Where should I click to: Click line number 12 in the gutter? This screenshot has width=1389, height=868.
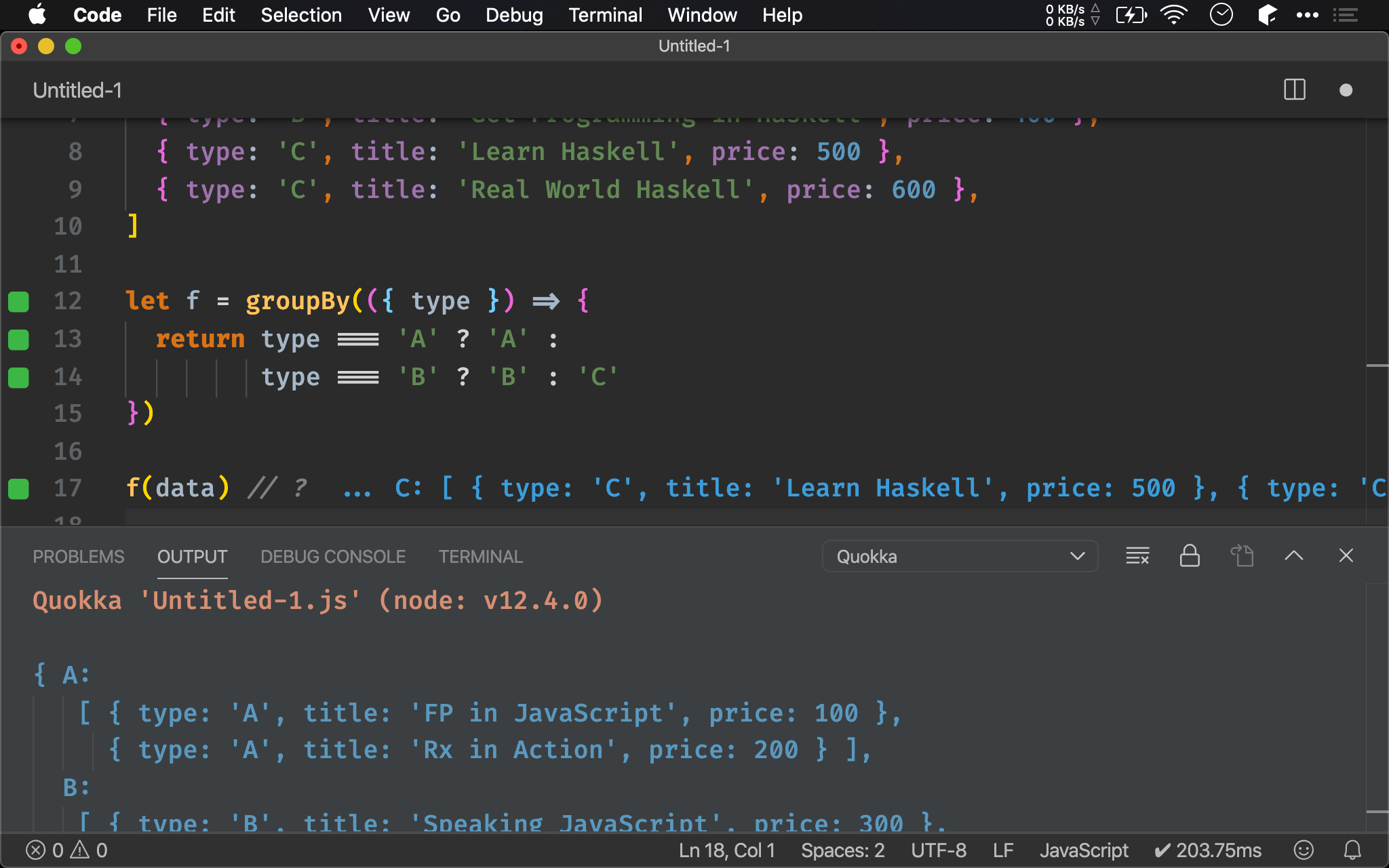click(68, 301)
